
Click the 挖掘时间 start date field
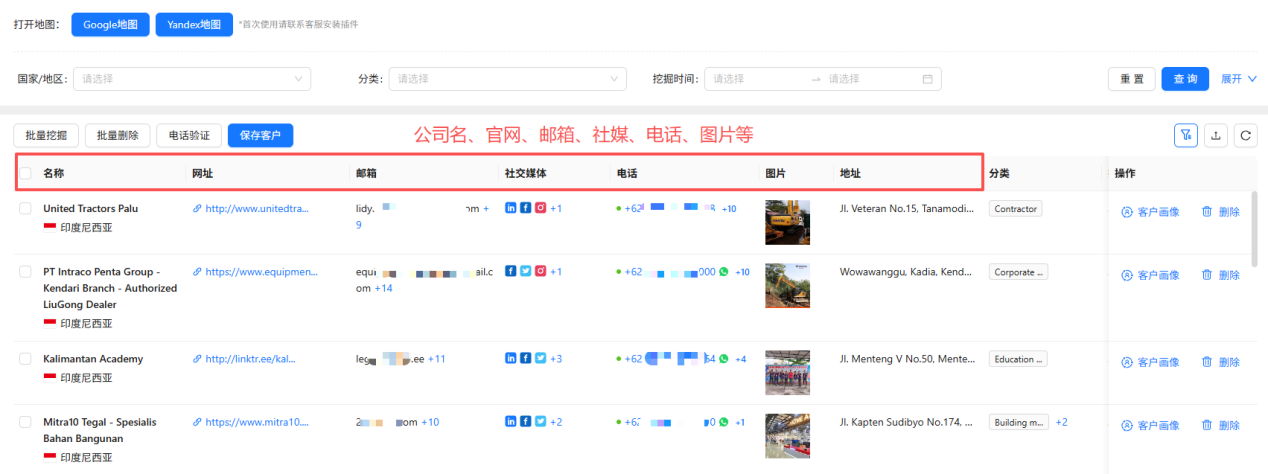756,79
